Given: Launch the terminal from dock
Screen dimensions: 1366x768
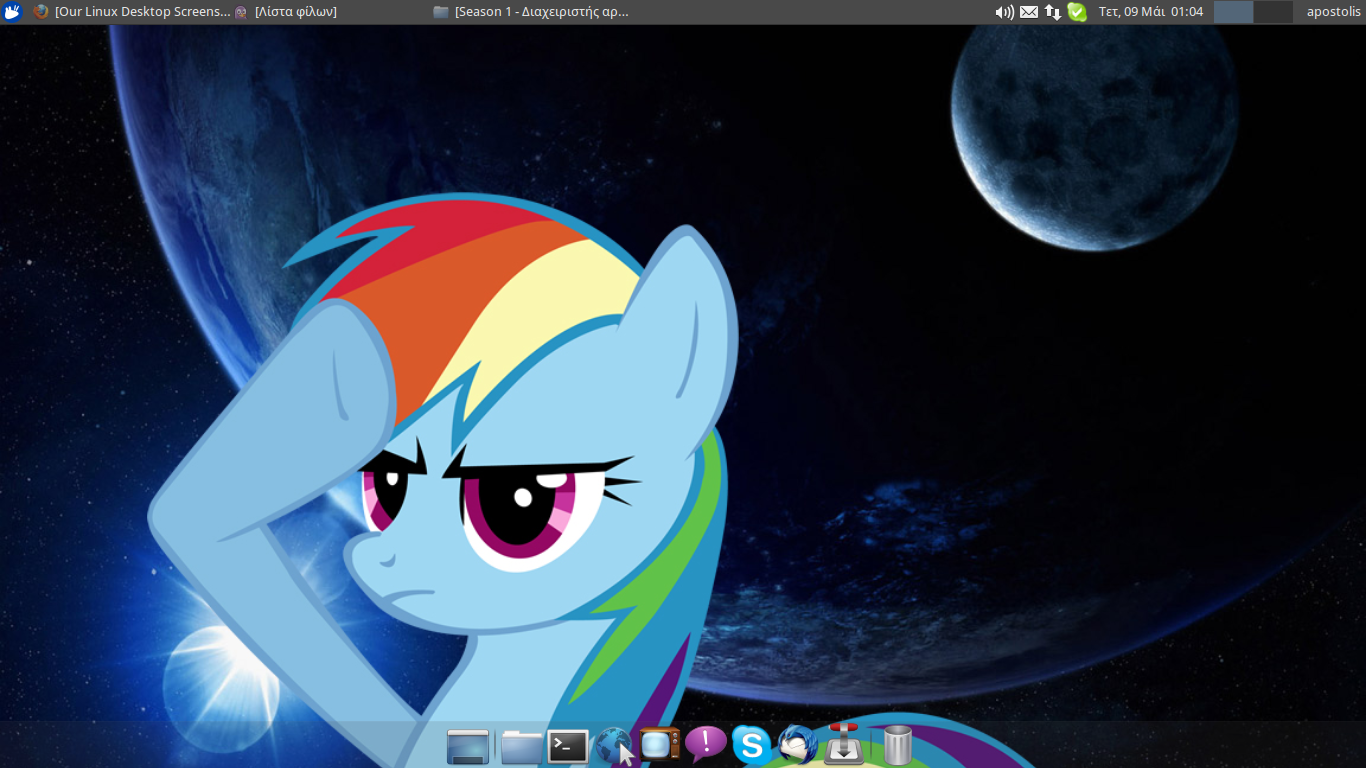Looking at the screenshot, I should 568,746.
